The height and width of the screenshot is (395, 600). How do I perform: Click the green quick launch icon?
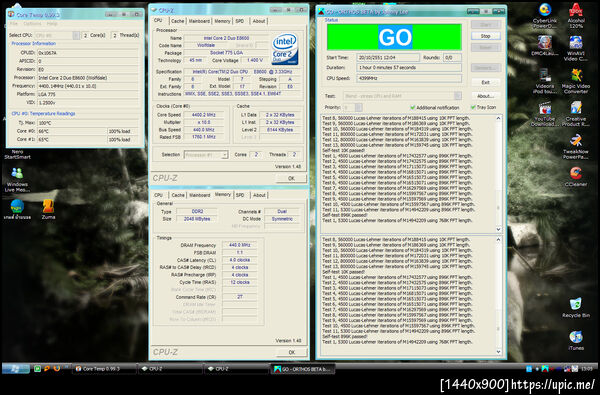click(38, 369)
